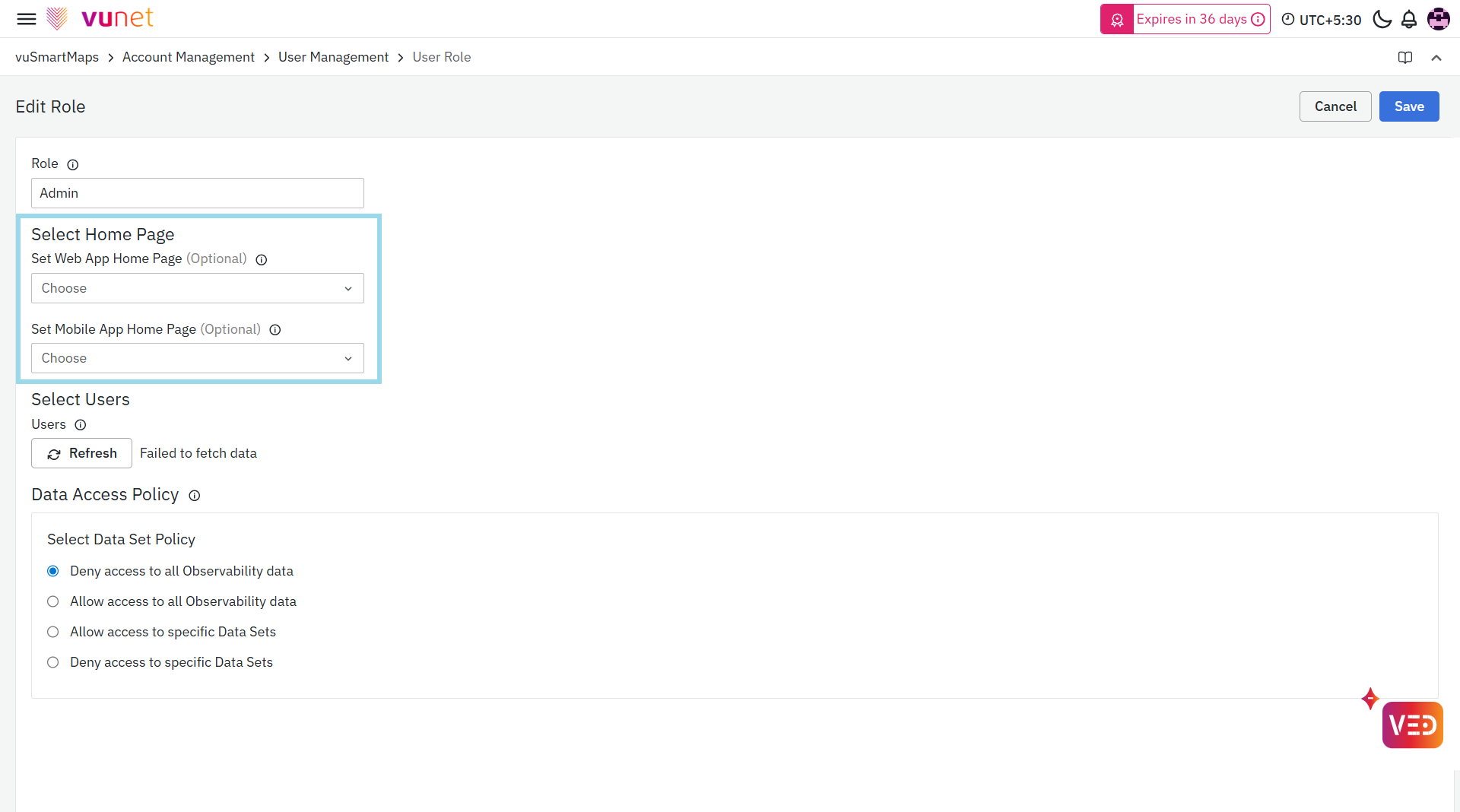1460x812 pixels.
Task: Toggle dark mode moon icon
Action: click(x=1382, y=19)
